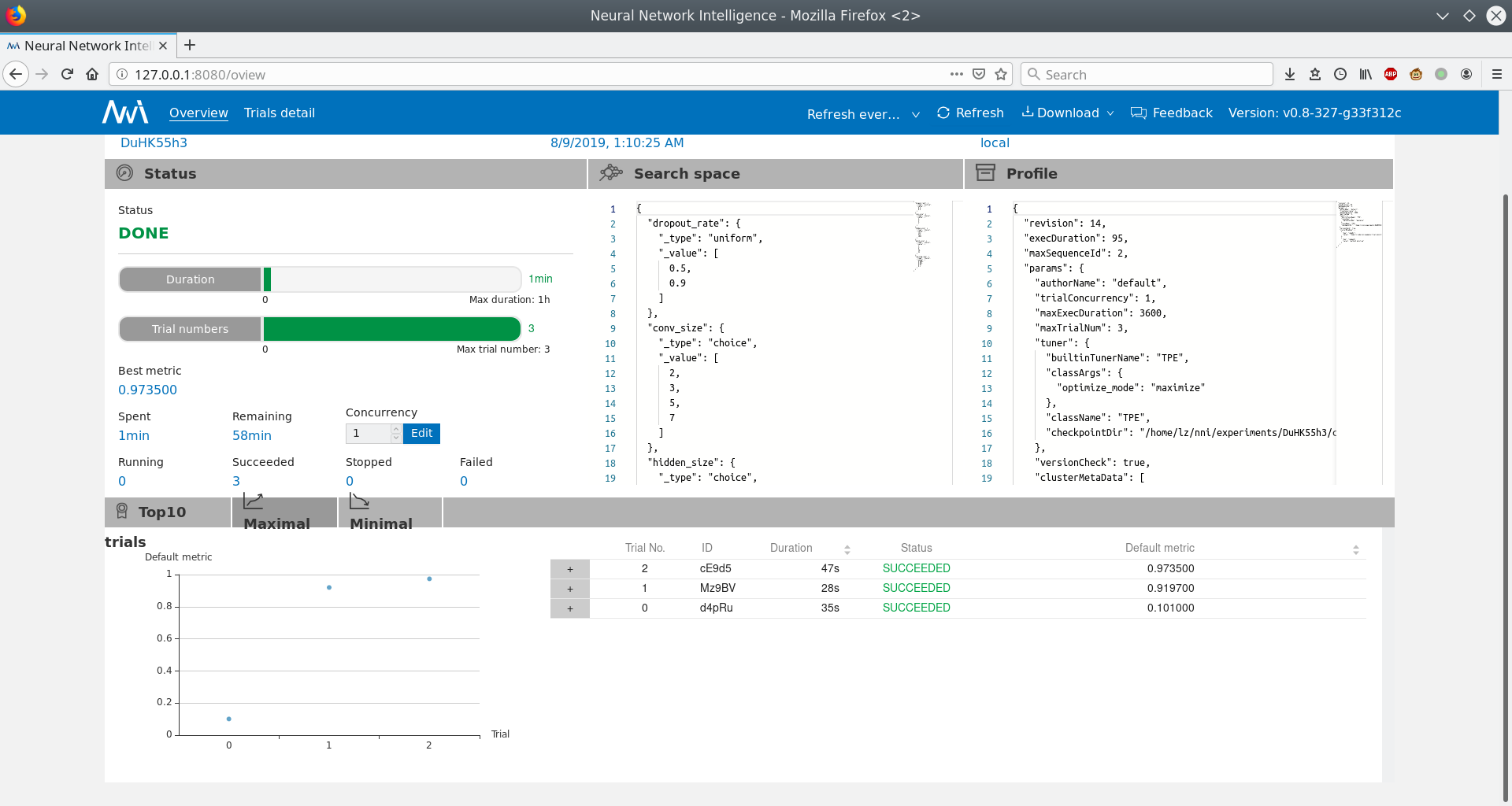Open the Feedback link

(1172, 113)
